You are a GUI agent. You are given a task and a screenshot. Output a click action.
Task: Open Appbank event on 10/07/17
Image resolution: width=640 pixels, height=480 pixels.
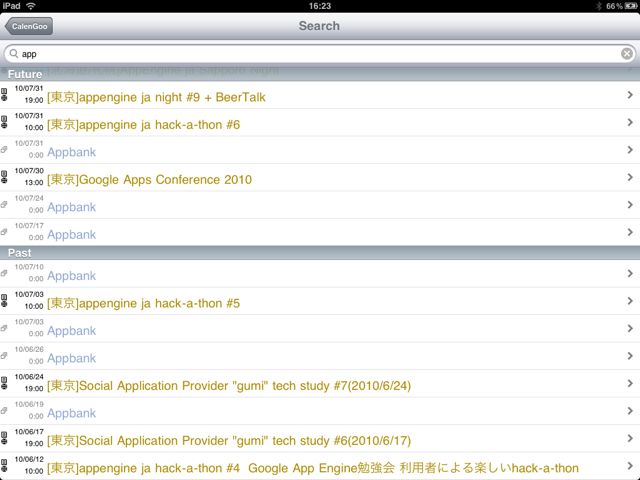pos(320,232)
